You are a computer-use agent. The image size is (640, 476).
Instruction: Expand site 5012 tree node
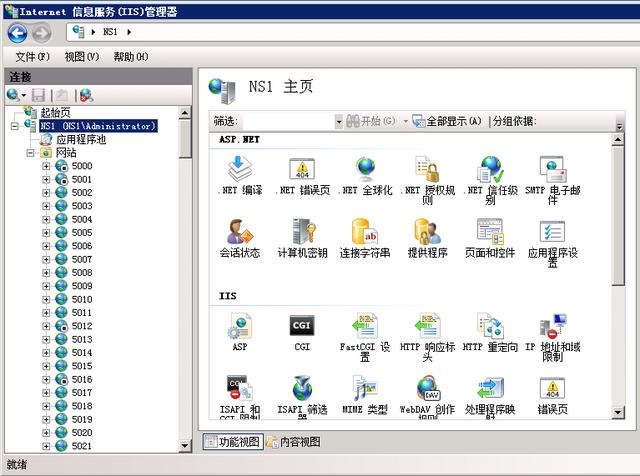click(x=46, y=327)
